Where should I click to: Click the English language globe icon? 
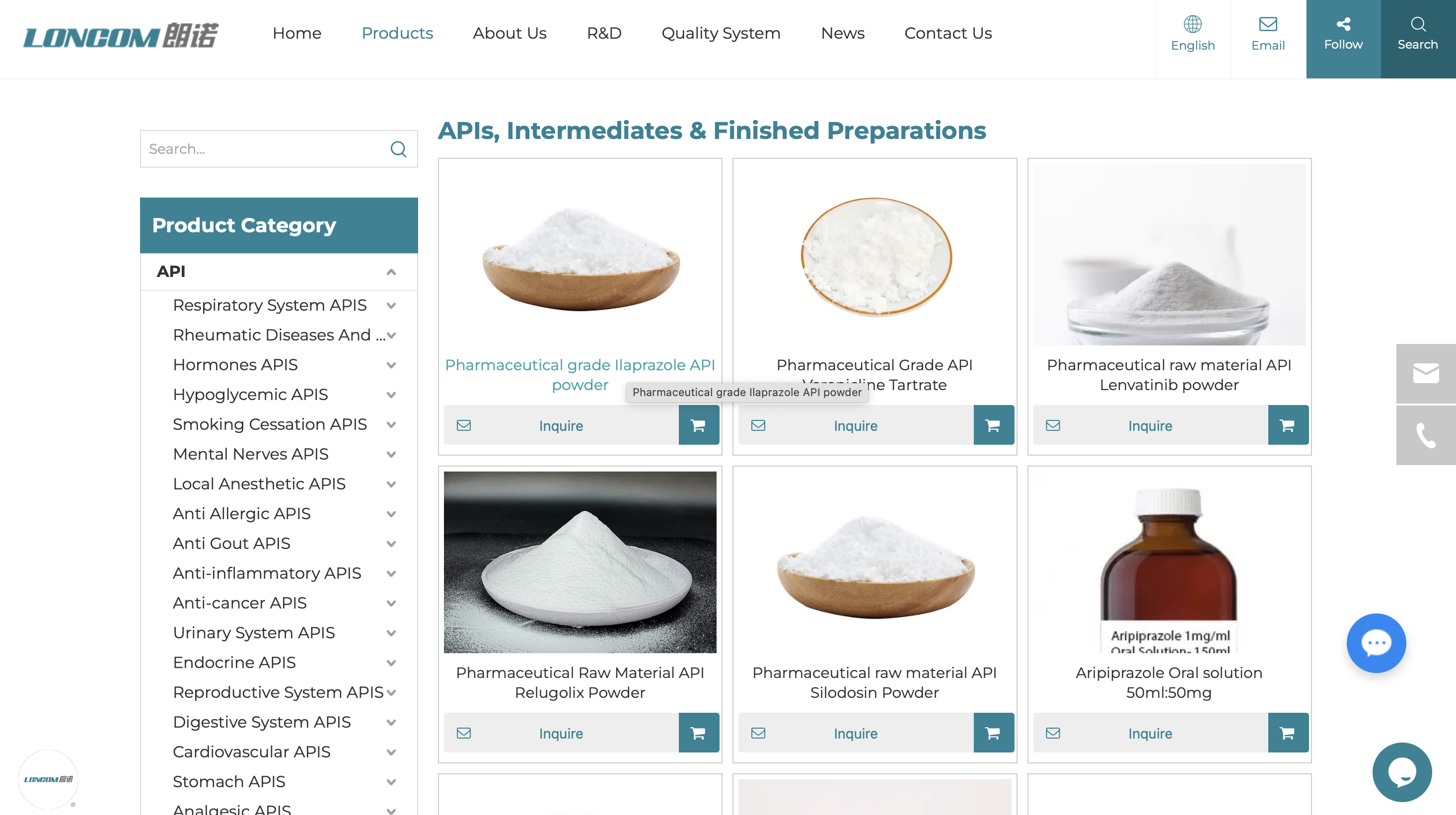1193,24
